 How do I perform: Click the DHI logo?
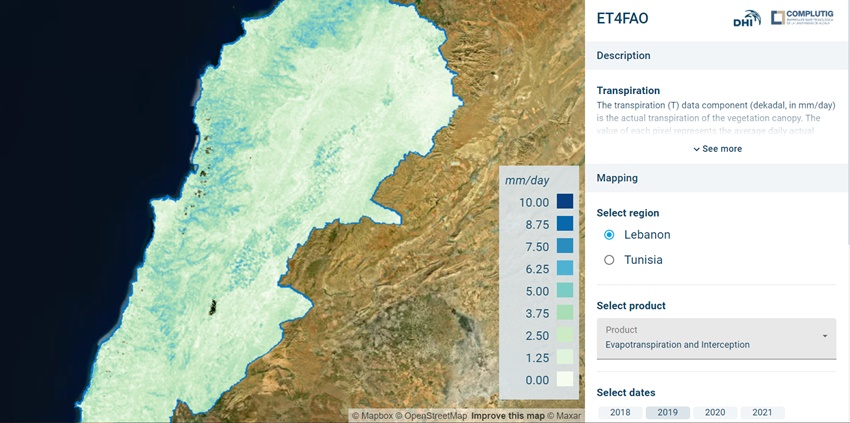click(x=747, y=18)
